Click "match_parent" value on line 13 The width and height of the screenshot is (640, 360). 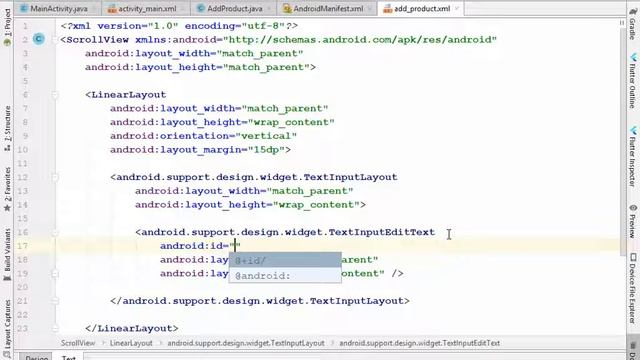point(310,191)
